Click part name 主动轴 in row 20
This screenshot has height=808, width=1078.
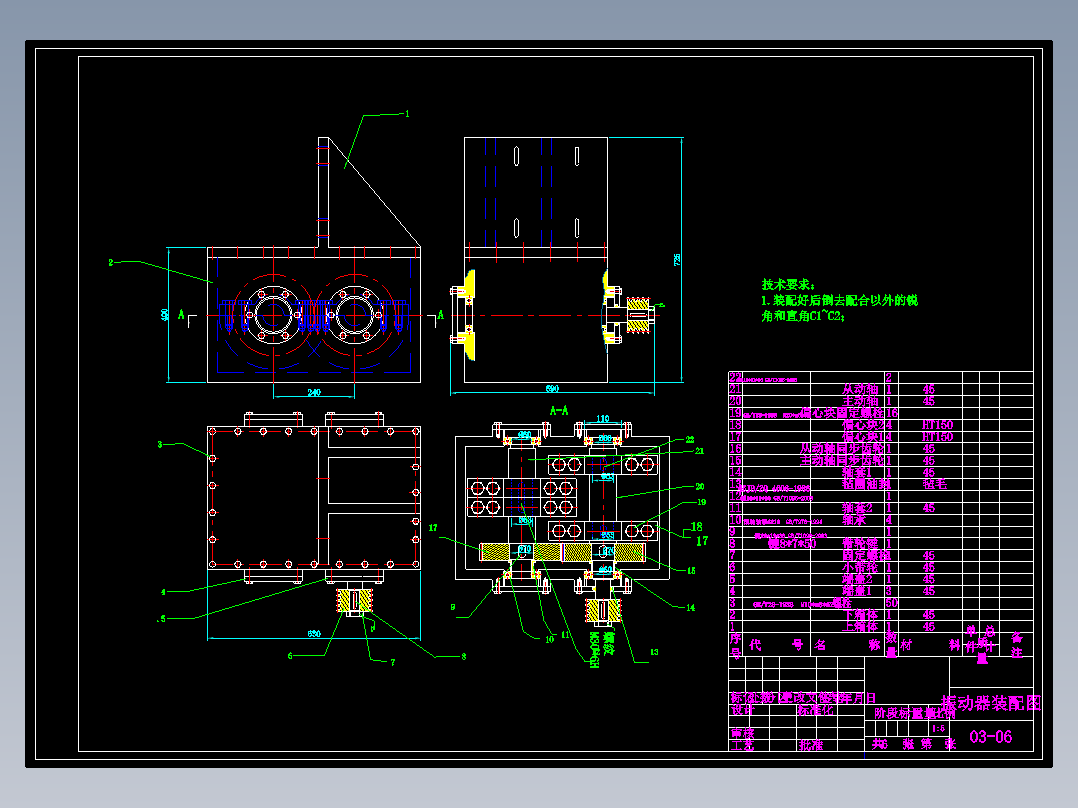[x=861, y=401]
